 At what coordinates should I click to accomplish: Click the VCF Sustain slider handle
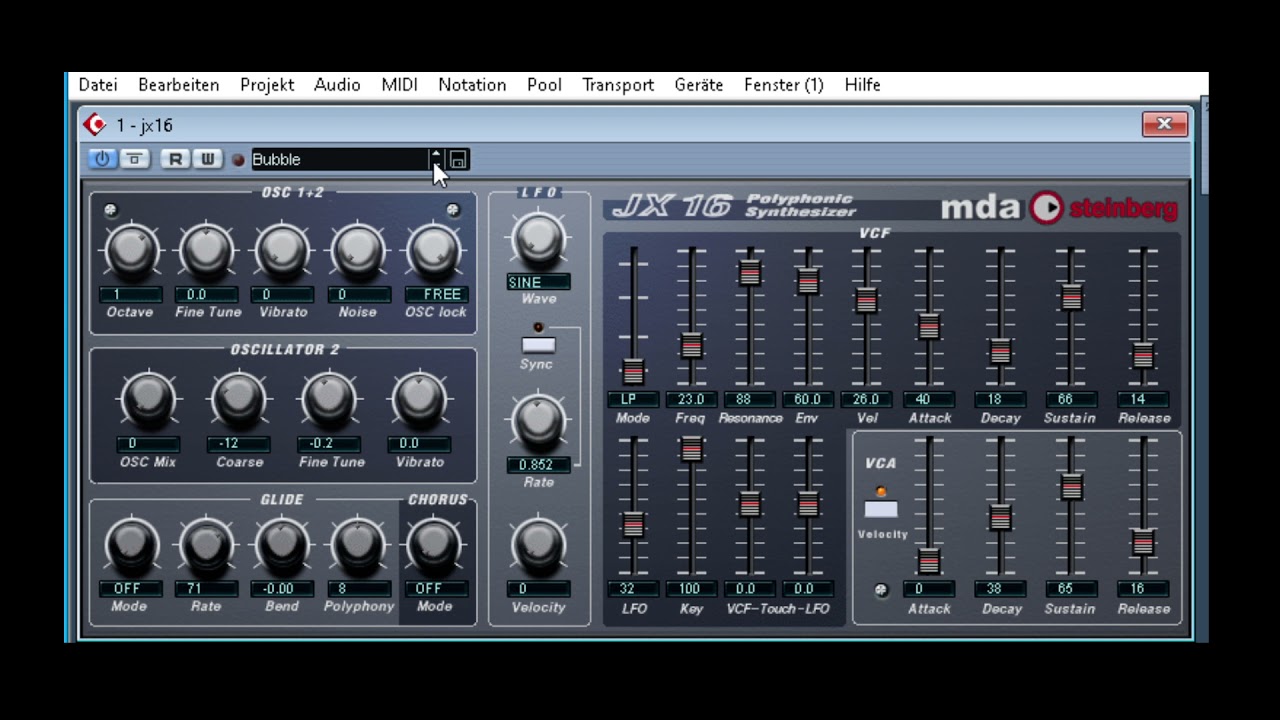1071,297
